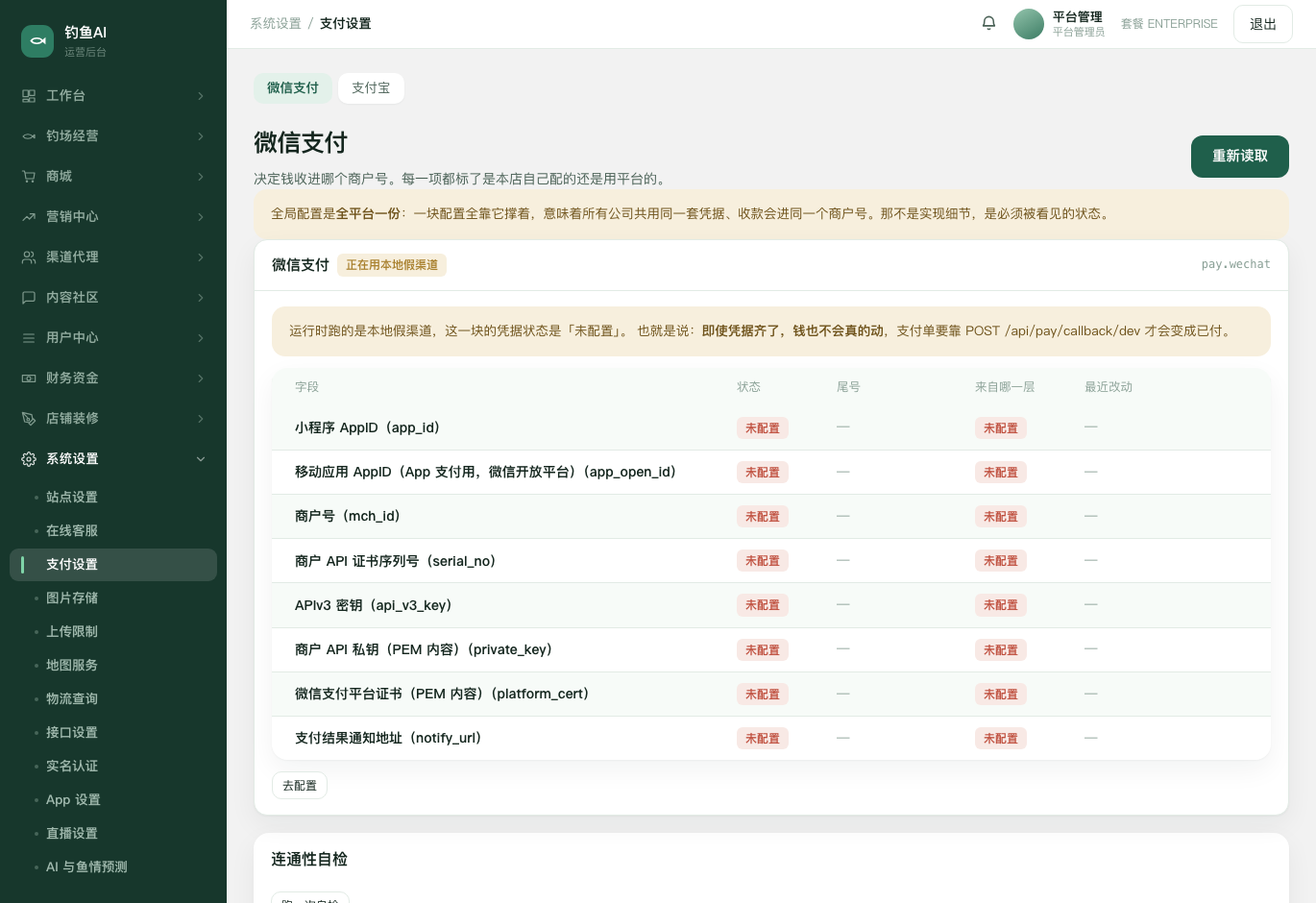Open 在线客服 in the sidebar

113,531
